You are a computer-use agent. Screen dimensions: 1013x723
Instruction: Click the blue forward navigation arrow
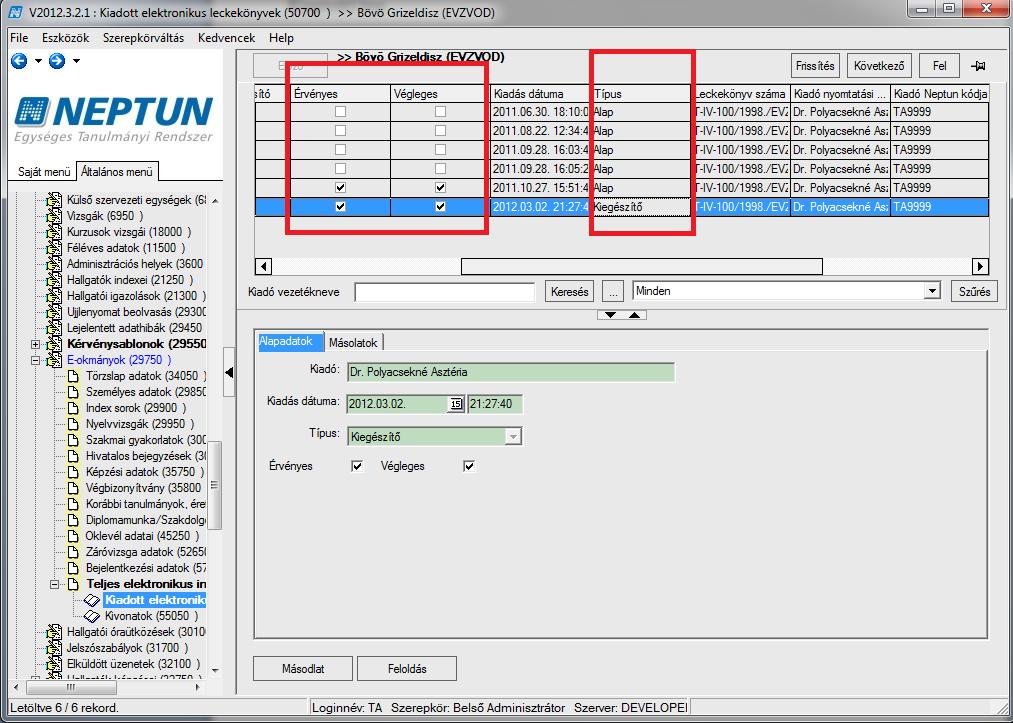(57, 61)
